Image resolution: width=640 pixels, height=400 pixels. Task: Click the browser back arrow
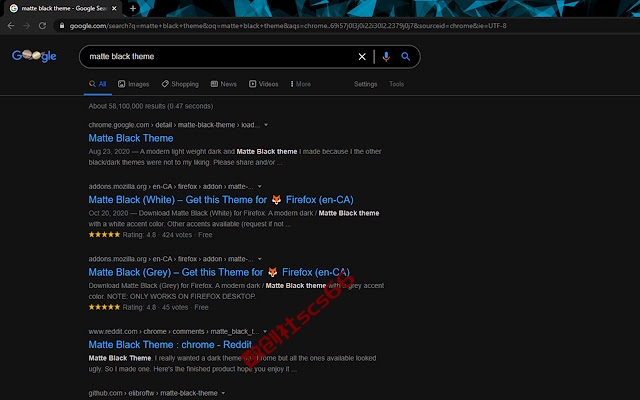tap(11, 26)
